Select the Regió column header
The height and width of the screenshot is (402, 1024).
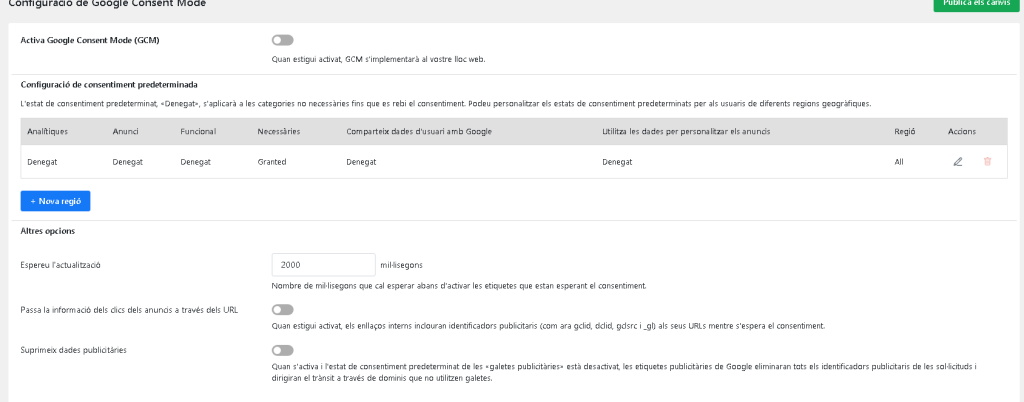pos(905,132)
